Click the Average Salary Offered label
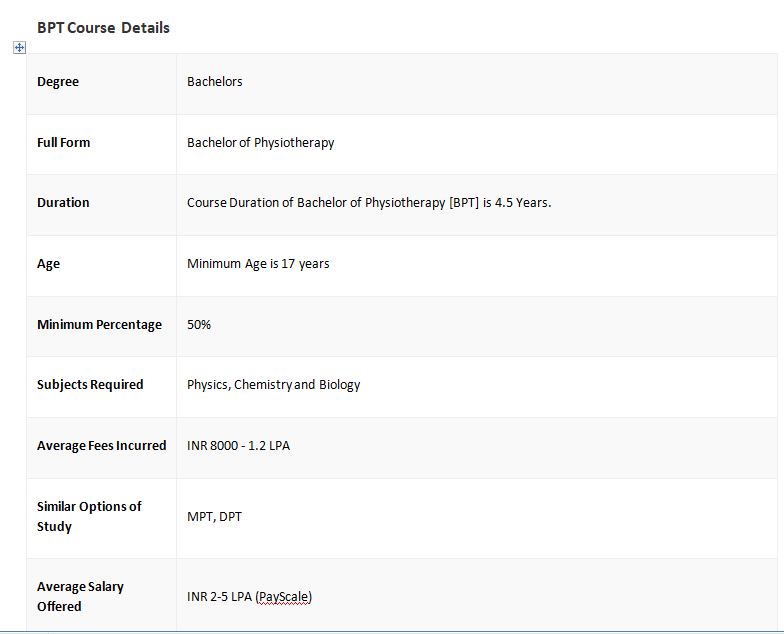The height and width of the screenshot is (634, 784). pos(80,596)
